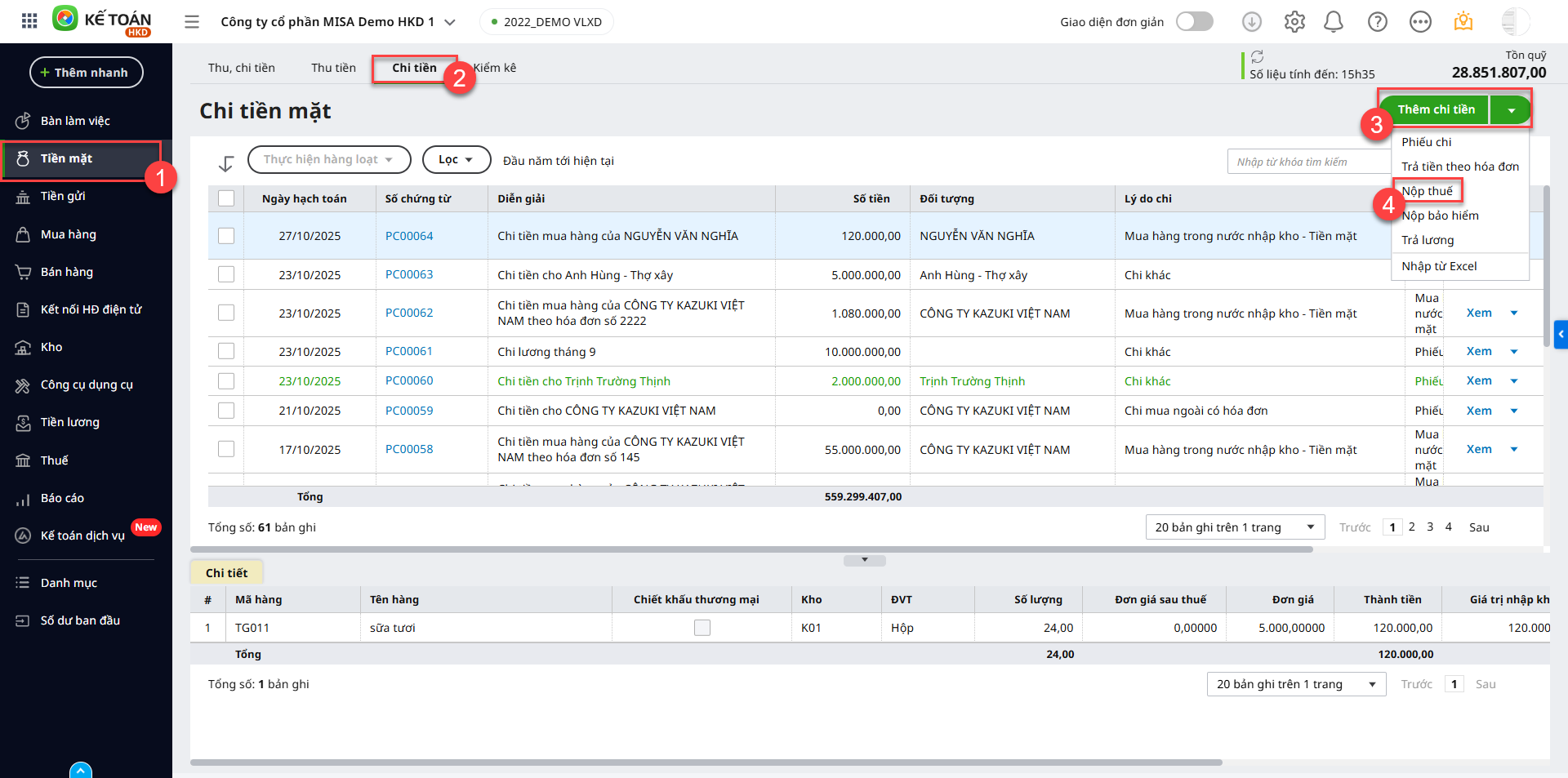1568x778 pixels.
Task: Tick the checkbox for row PC00063
Action: click(226, 274)
